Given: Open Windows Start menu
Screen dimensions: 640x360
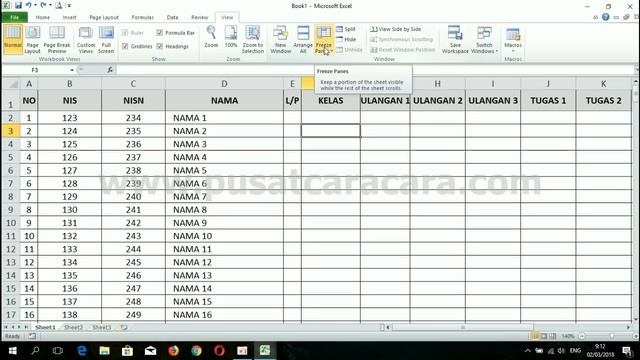Looking at the screenshot, I should point(12,351).
